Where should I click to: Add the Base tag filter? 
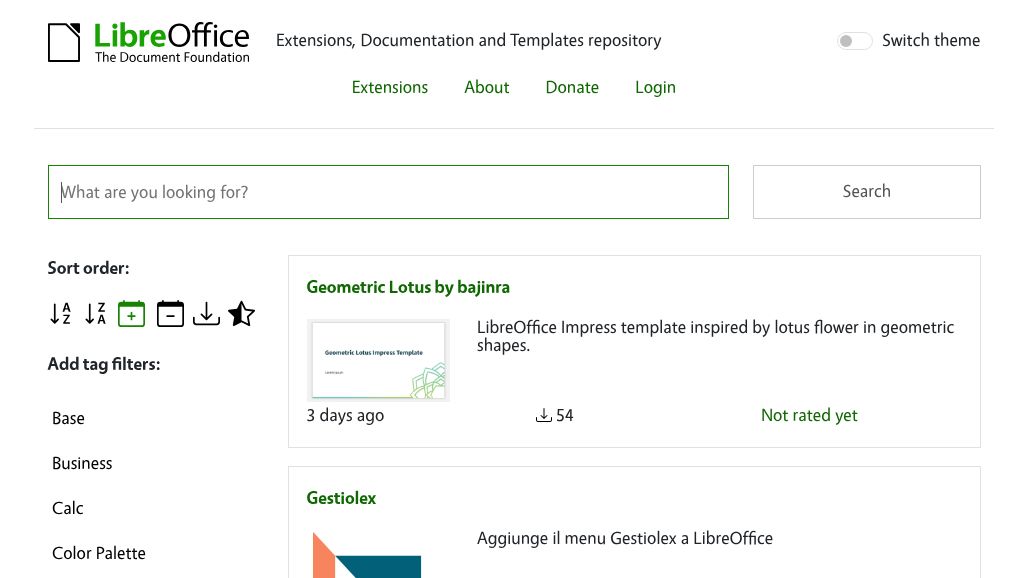point(68,418)
